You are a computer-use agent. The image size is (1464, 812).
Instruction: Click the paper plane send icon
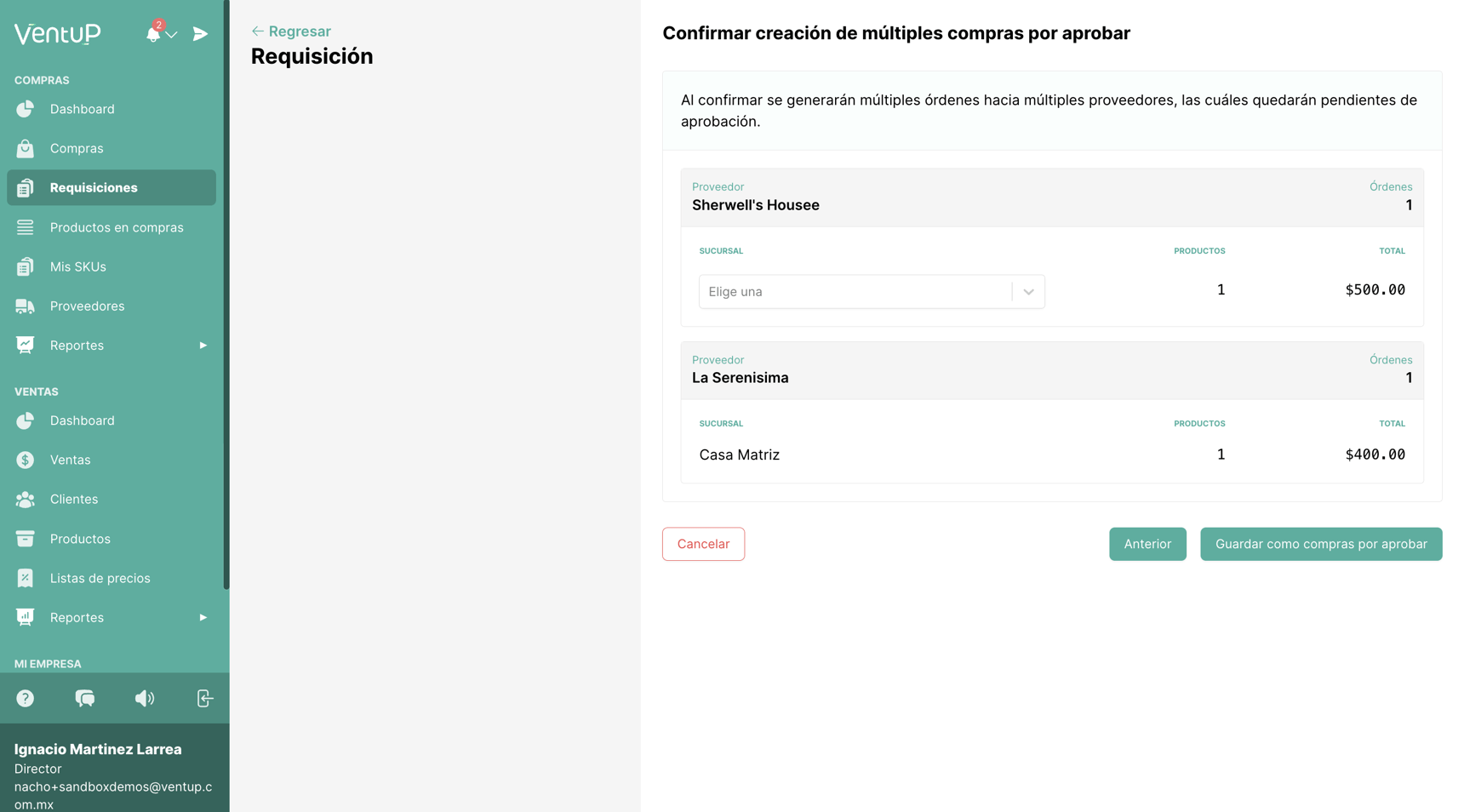click(199, 34)
